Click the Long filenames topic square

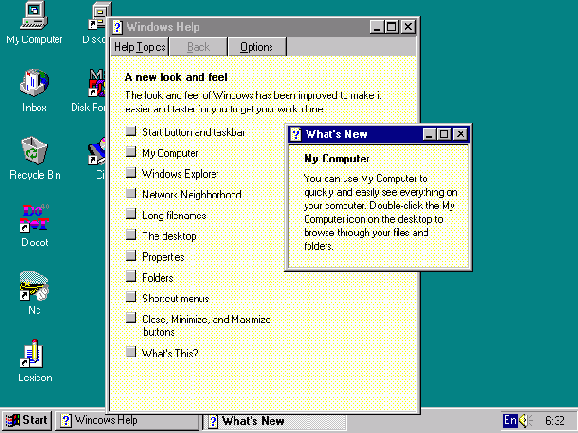coord(131,214)
